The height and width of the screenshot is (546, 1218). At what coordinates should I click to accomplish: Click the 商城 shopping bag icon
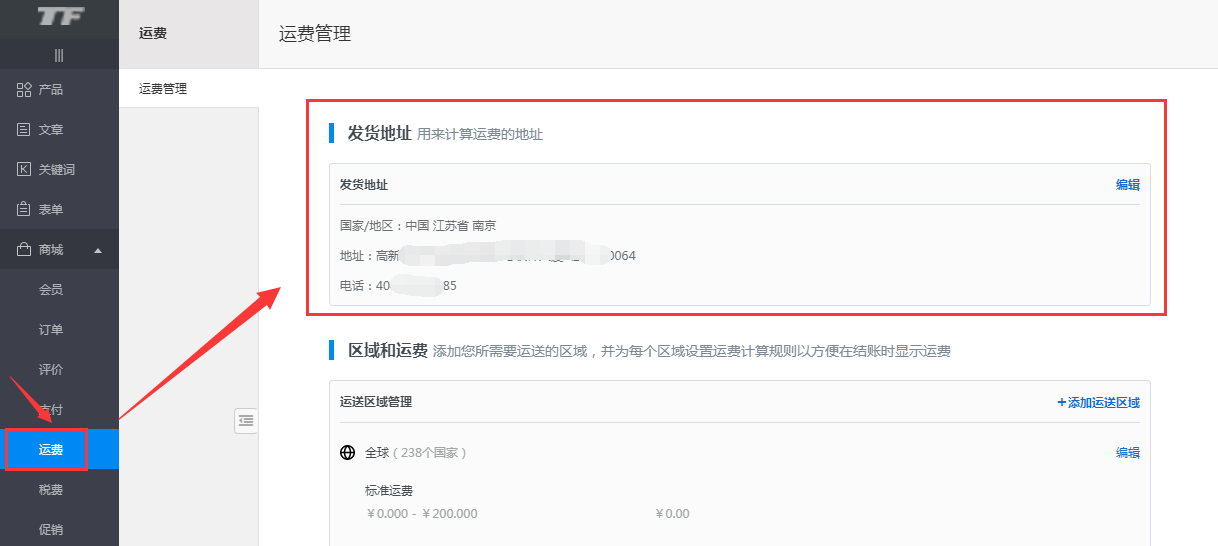point(25,250)
